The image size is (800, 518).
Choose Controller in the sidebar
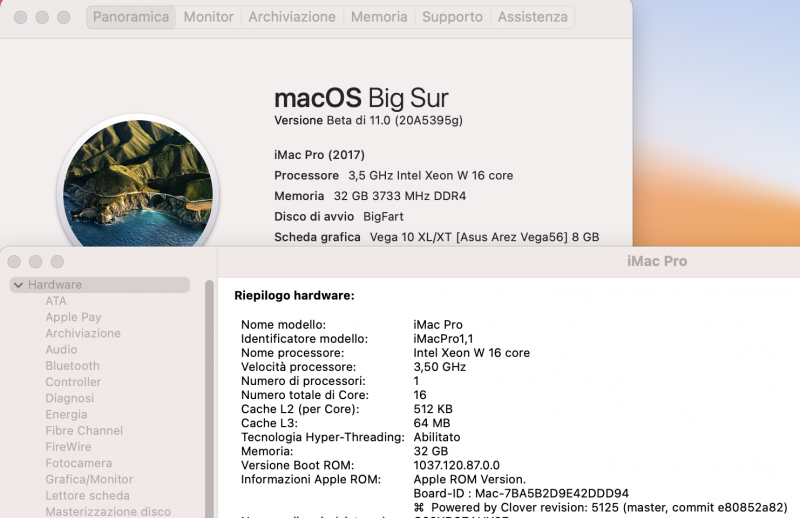click(73, 382)
